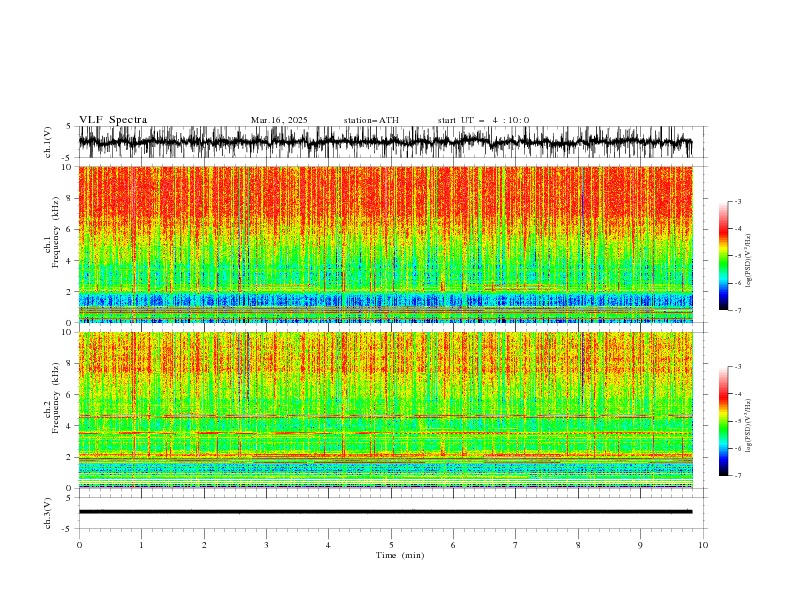Click the time axis tick label '0'
This screenshot has height=612, width=792.
(79, 545)
